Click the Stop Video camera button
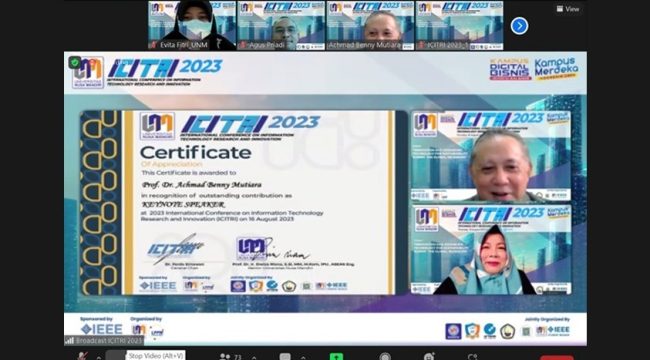The image size is (650, 360). click(x=115, y=355)
